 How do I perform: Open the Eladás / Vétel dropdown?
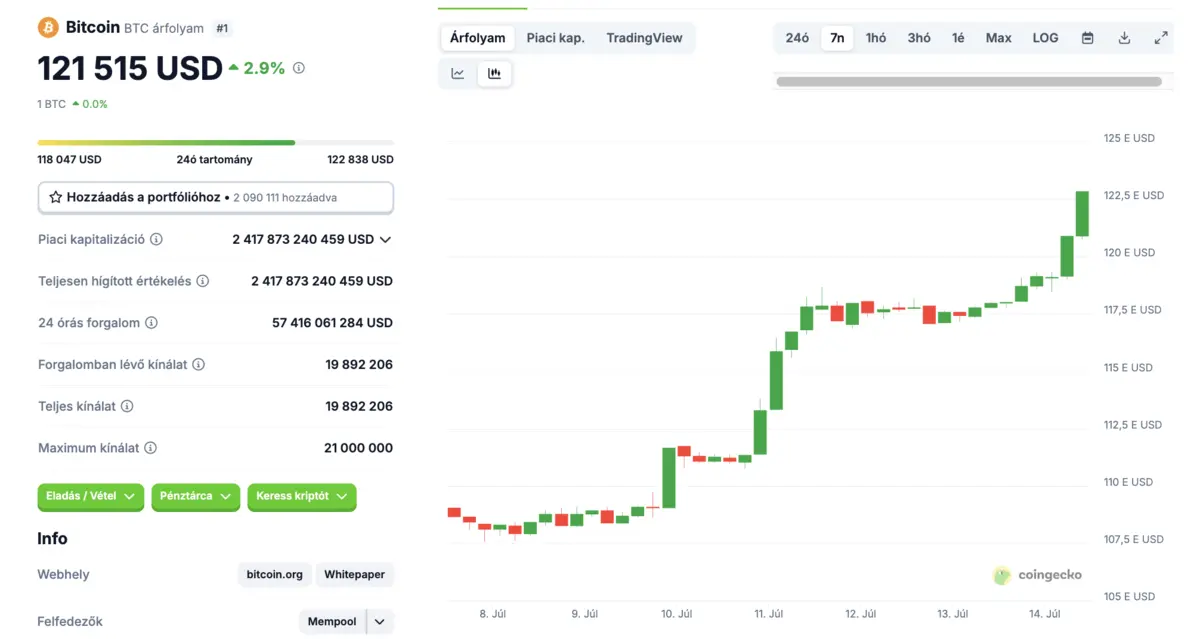pyautogui.click(x=91, y=496)
